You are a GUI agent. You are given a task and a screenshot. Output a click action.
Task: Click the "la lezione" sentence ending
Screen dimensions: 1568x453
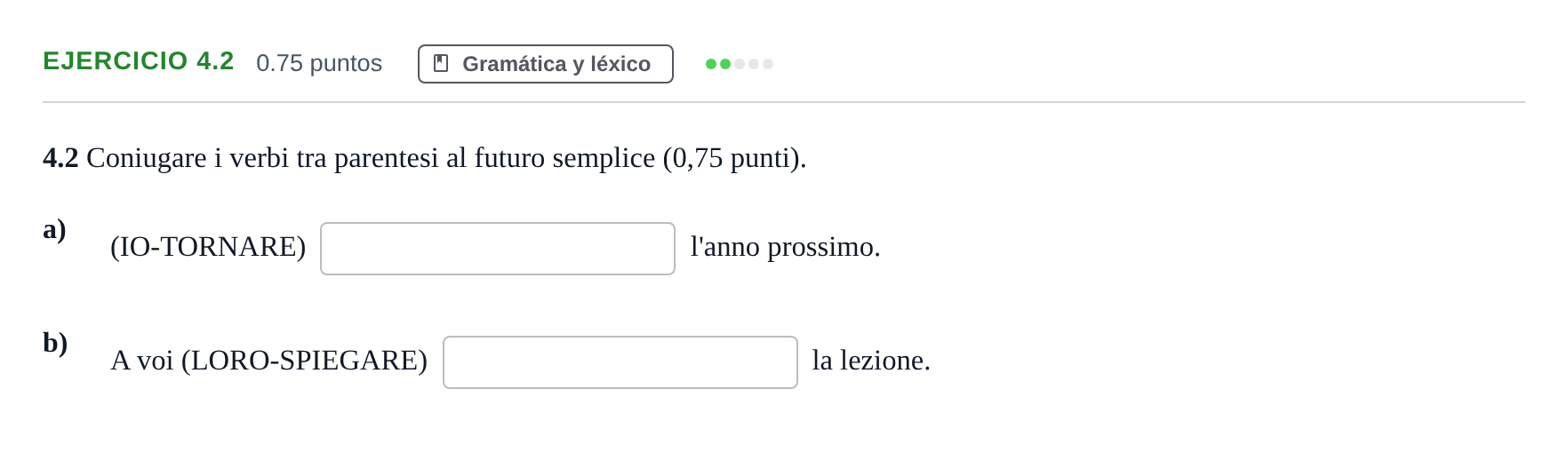pyautogui.click(x=871, y=361)
